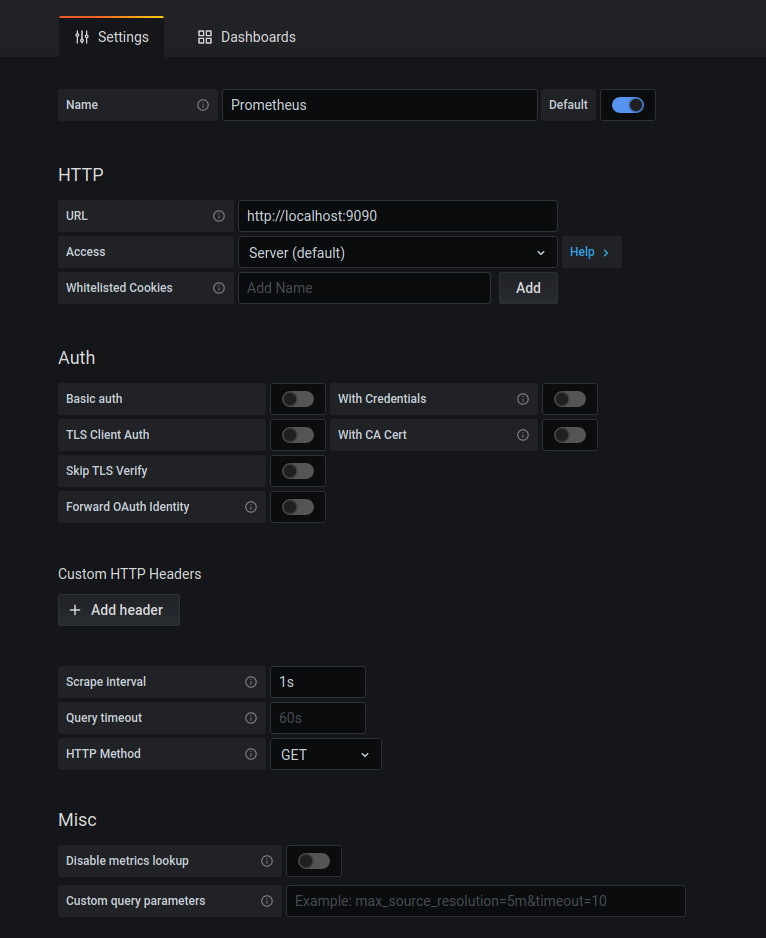Enable the Basic auth switch
The image size is (766, 938).
point(297,399)
